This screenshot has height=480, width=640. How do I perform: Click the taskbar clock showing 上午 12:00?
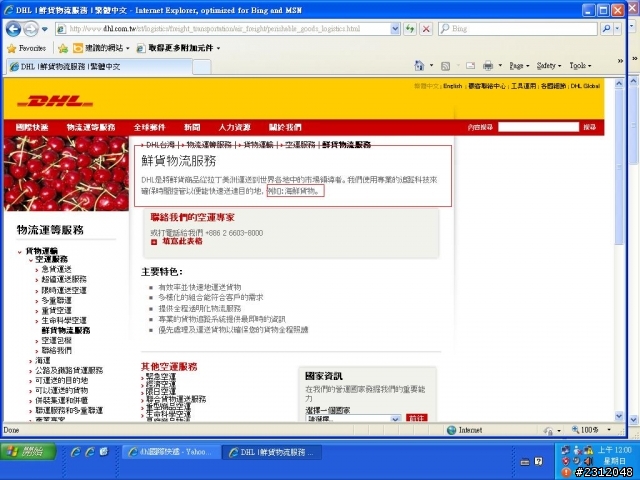click(x=615, y=450)
